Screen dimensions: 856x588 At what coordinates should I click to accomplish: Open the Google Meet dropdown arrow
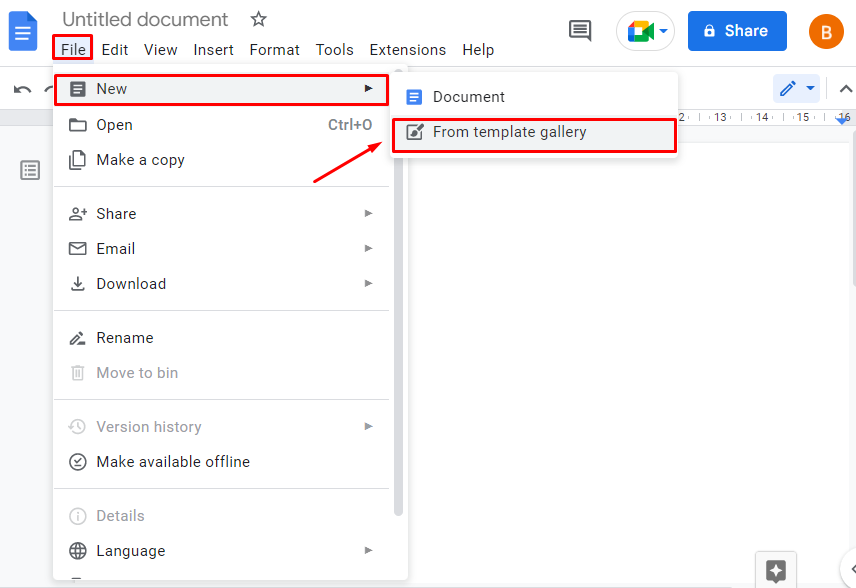point(663,31)
